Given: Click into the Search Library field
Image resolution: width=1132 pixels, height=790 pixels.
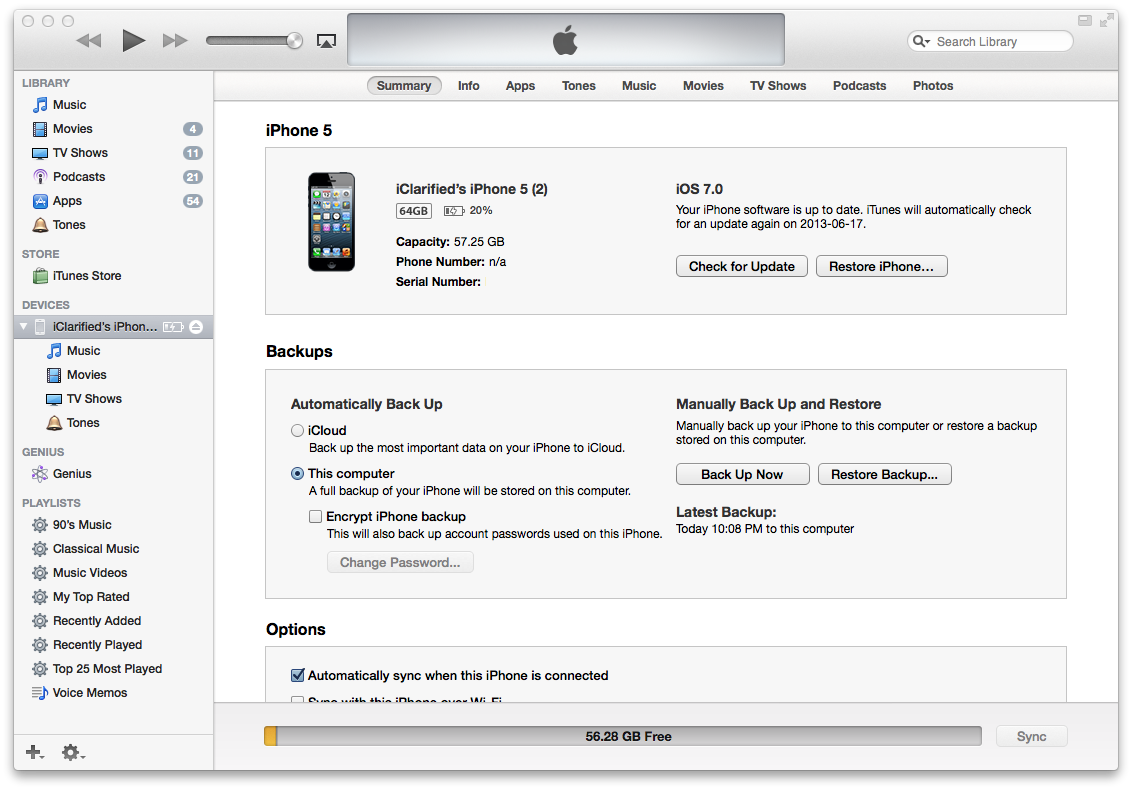Looking at the screenshot, I should coord(990,41).
